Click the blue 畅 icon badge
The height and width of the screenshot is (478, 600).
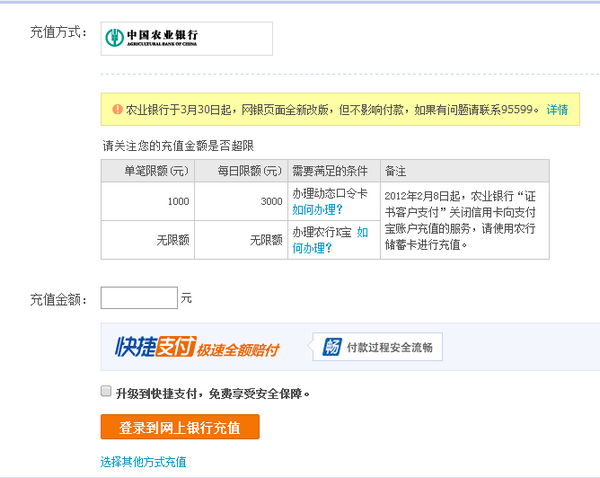pyautogui.click(x=331, y=347)
